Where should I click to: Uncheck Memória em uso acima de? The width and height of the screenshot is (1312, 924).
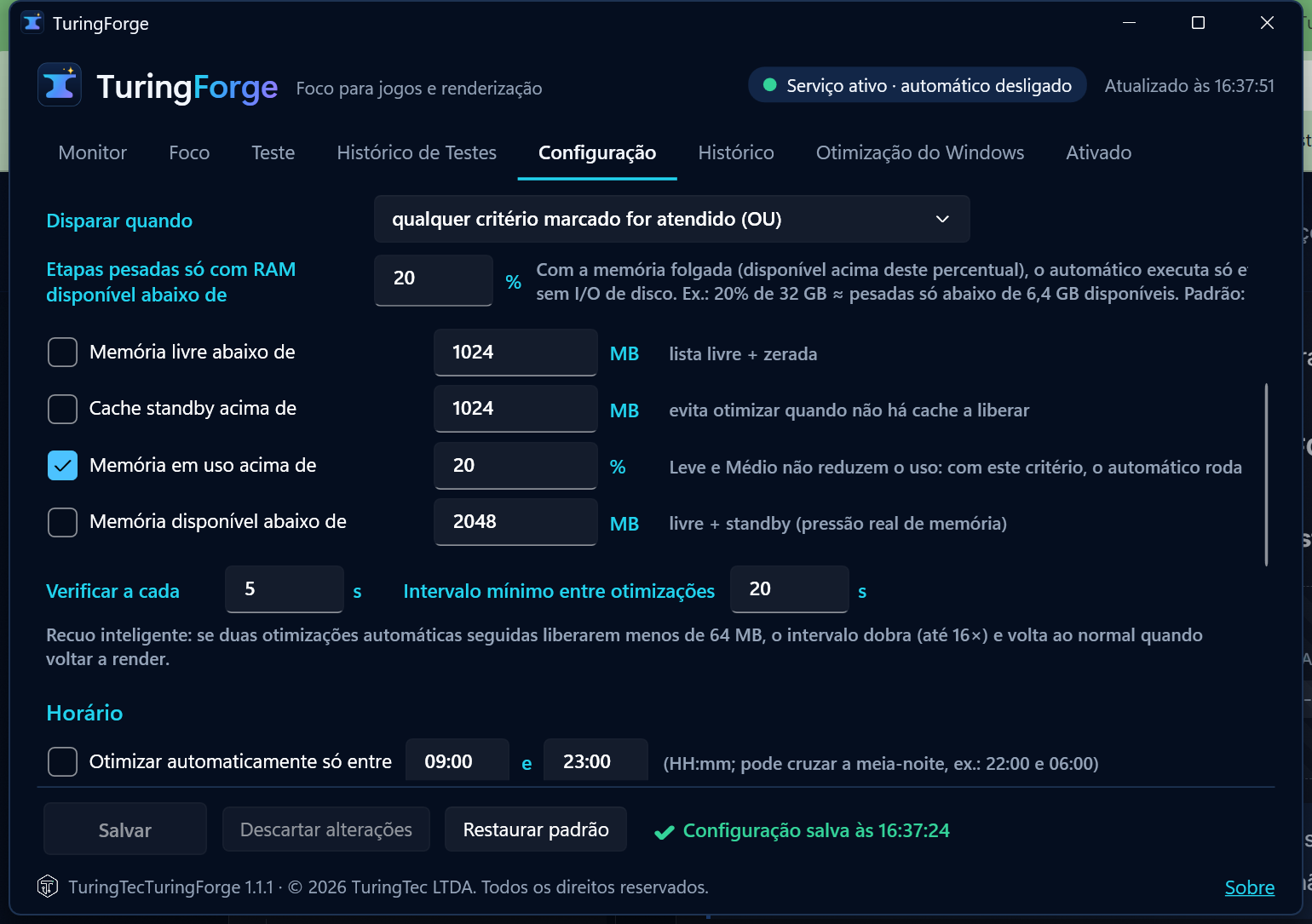(62, 465)
